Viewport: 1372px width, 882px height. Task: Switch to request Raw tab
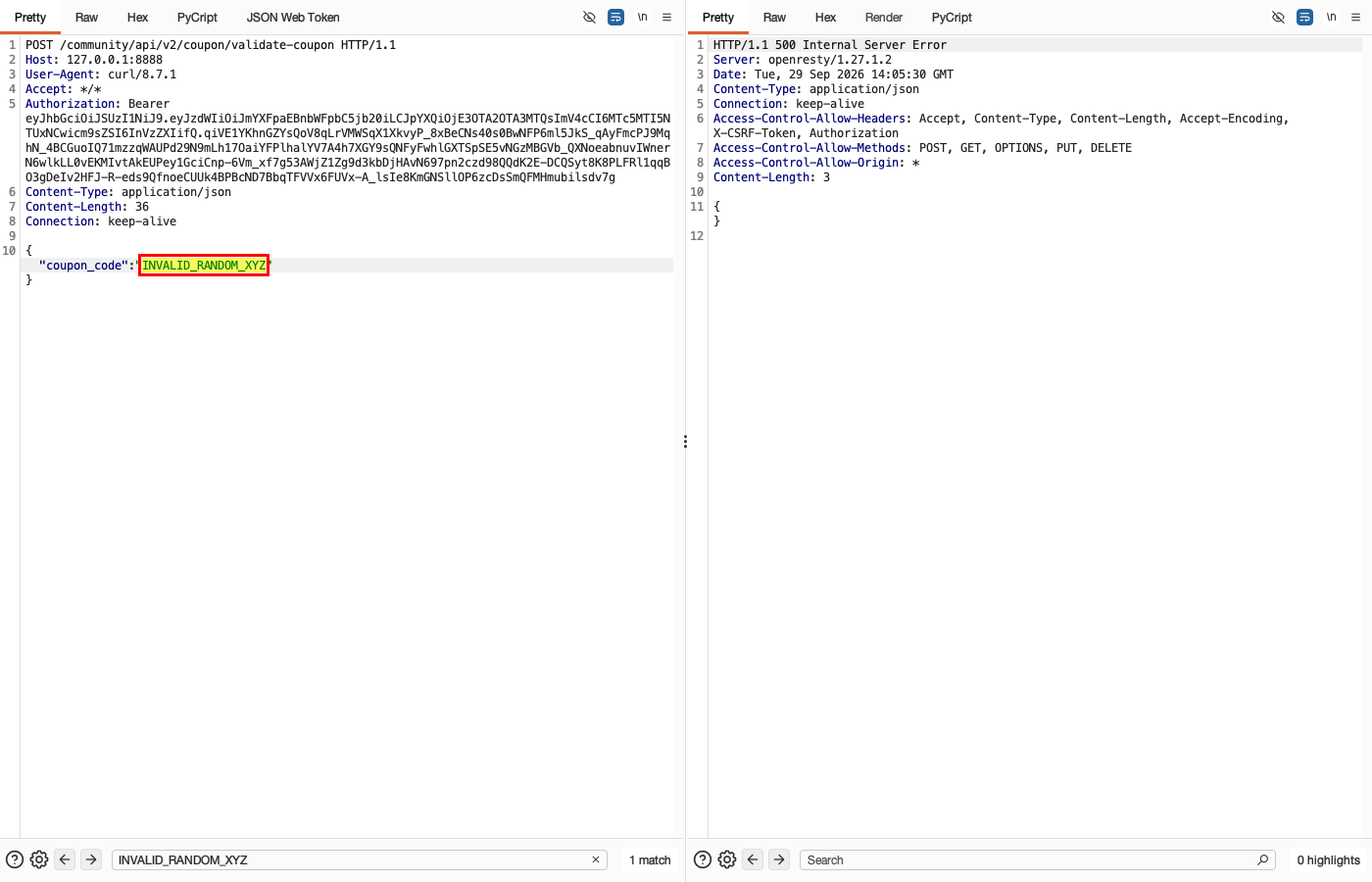point(86,18)
